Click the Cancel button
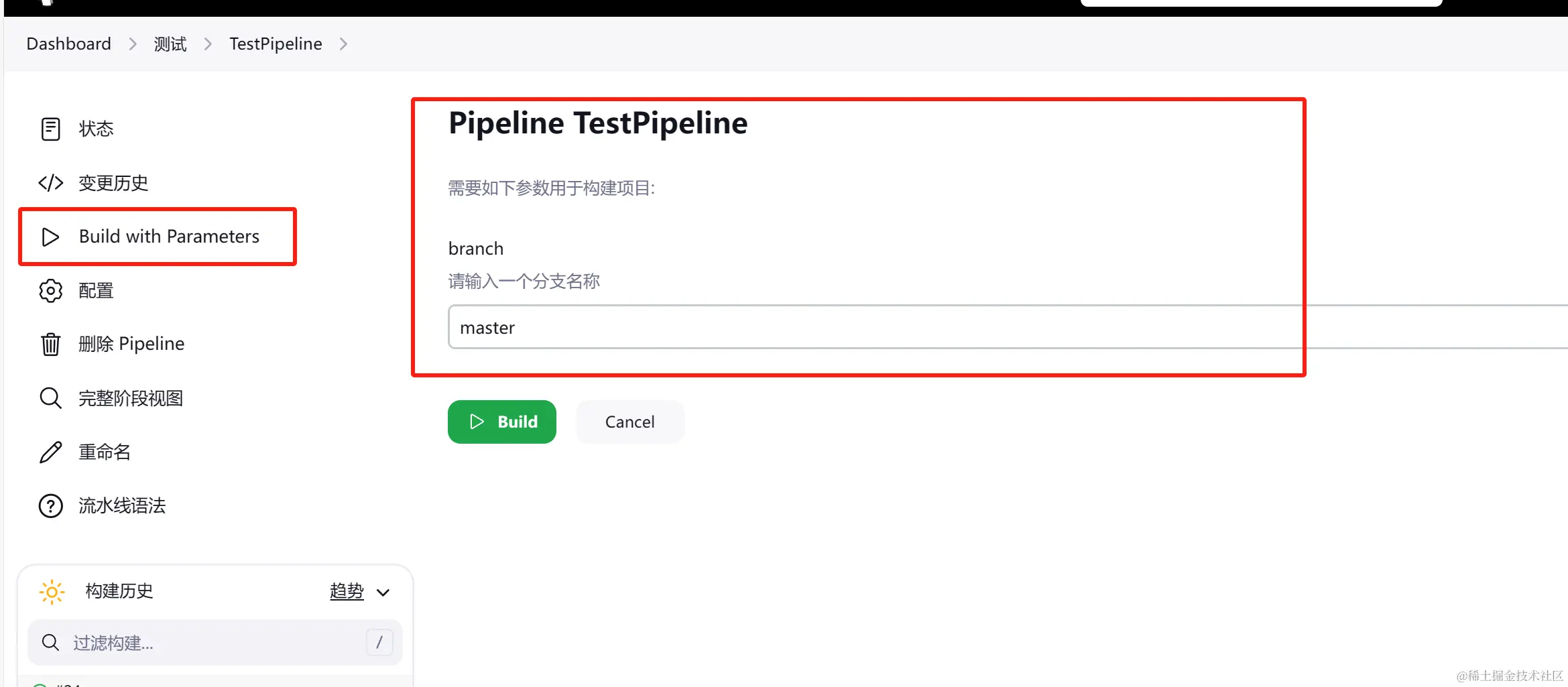This screenshot has width=1568, height=687. (x=629, y=422)
